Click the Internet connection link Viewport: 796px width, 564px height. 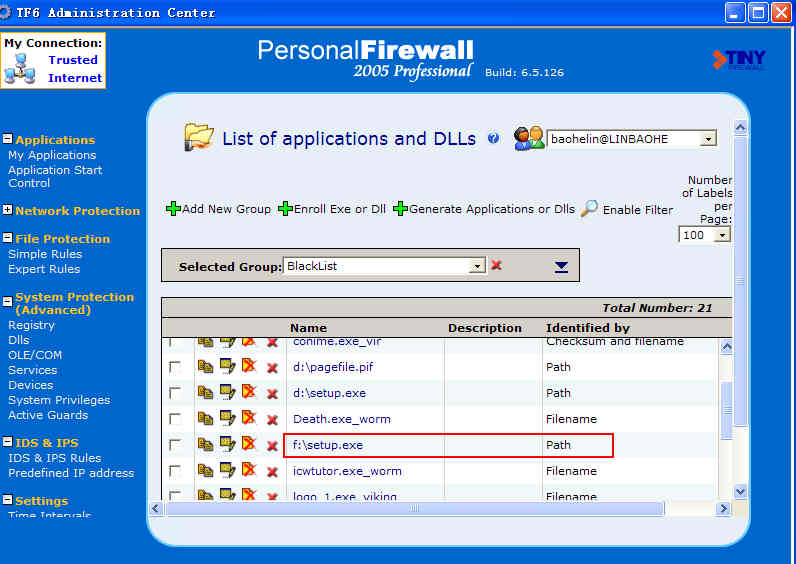tap(75, 78)
